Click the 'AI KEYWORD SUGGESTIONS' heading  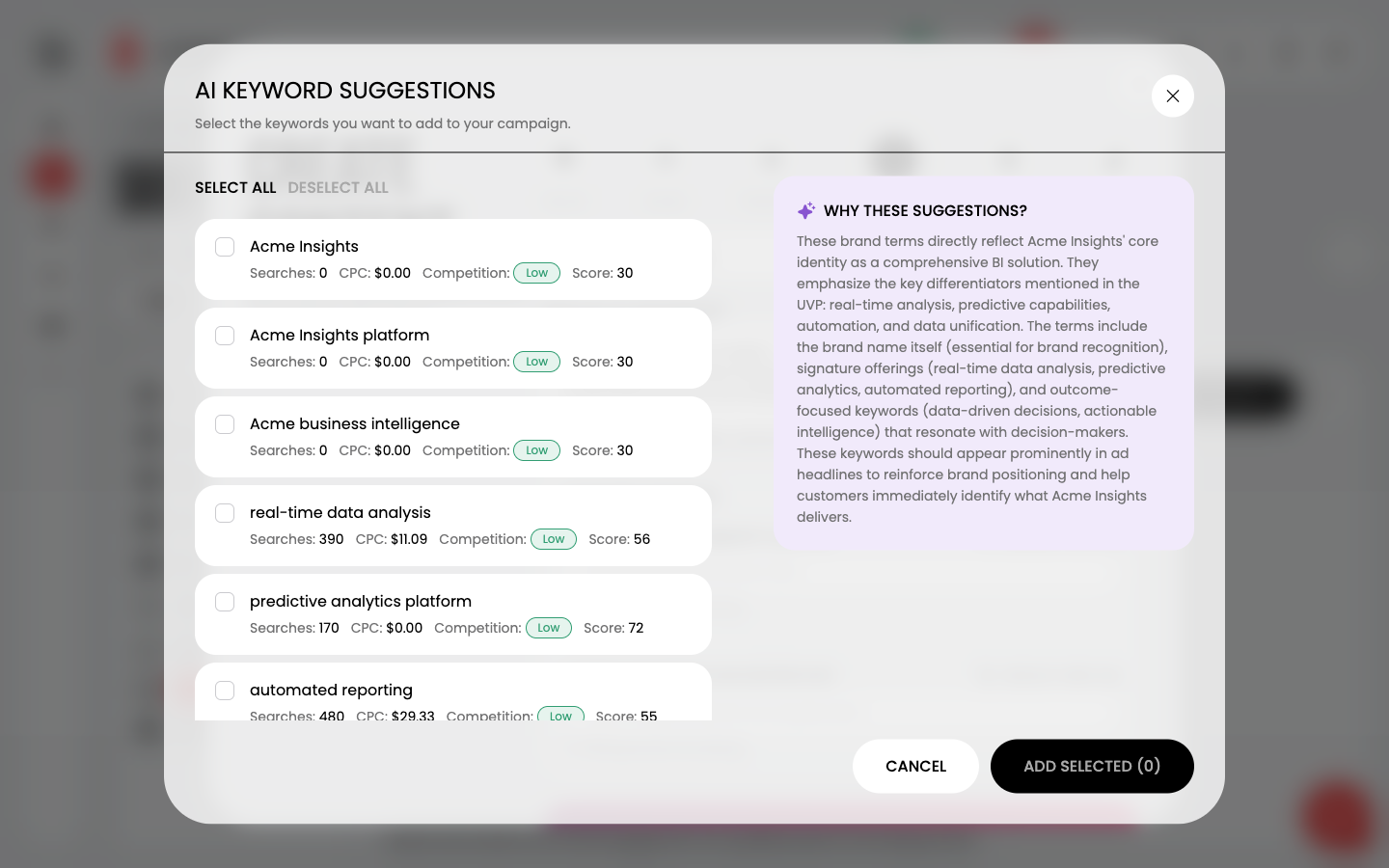pos(345,91)
